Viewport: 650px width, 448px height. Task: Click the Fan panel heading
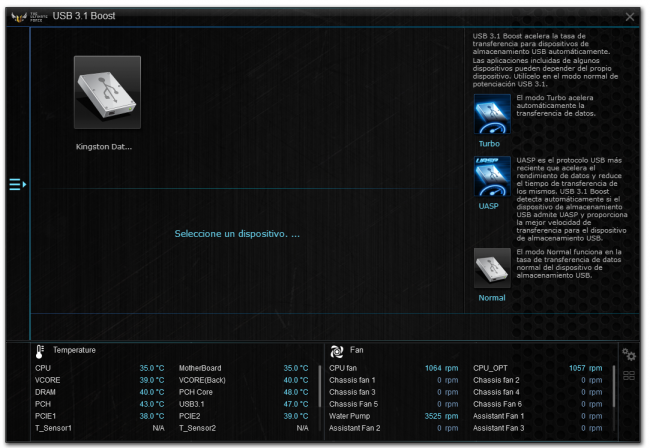tap(357, 350)
